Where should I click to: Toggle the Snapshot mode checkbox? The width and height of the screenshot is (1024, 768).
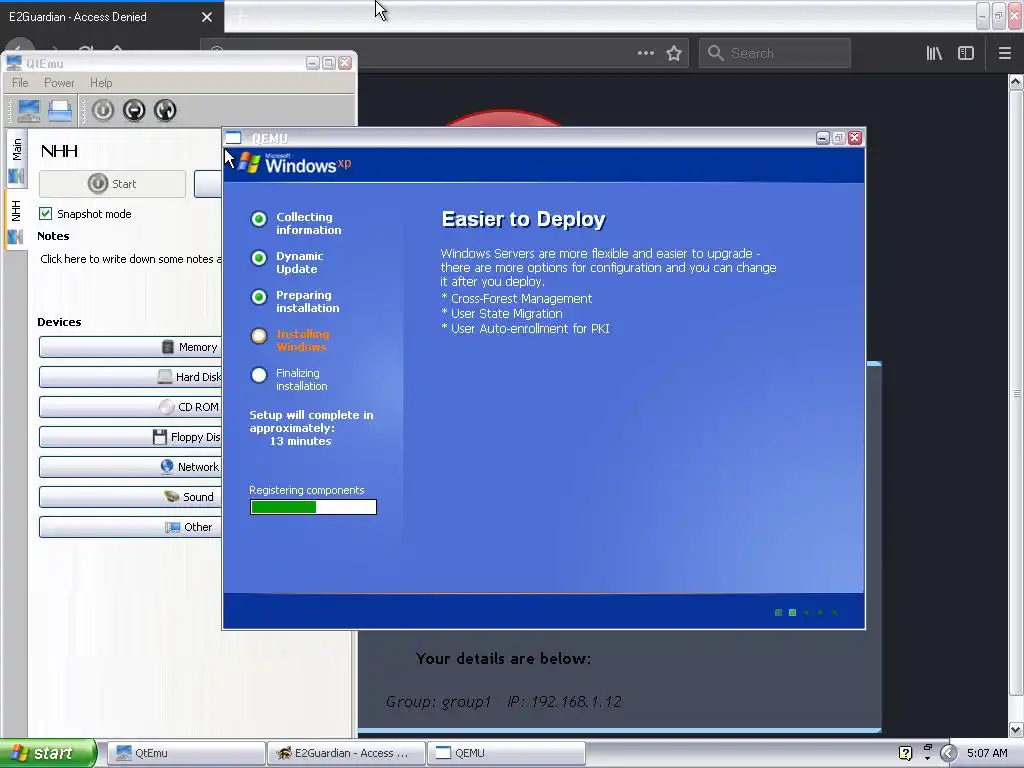pyautogui.click(x=46, y=214)
